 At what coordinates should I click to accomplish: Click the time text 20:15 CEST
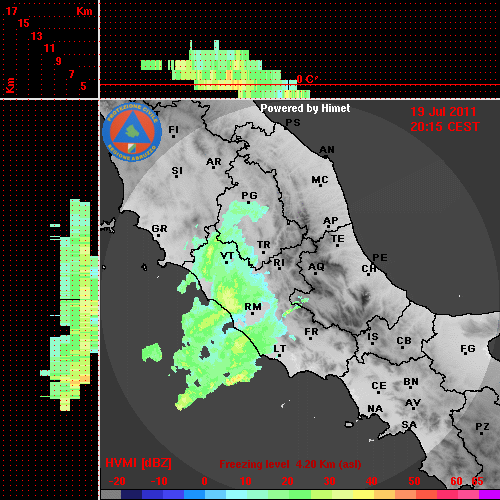click(445, 127)
